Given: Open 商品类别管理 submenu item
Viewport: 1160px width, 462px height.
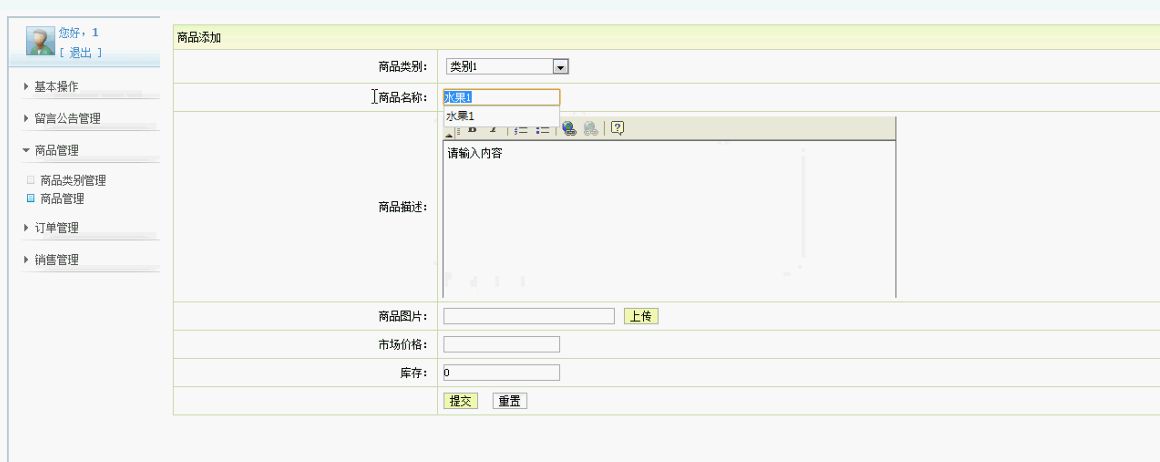Looking at the screenshot, I should 73,181.
